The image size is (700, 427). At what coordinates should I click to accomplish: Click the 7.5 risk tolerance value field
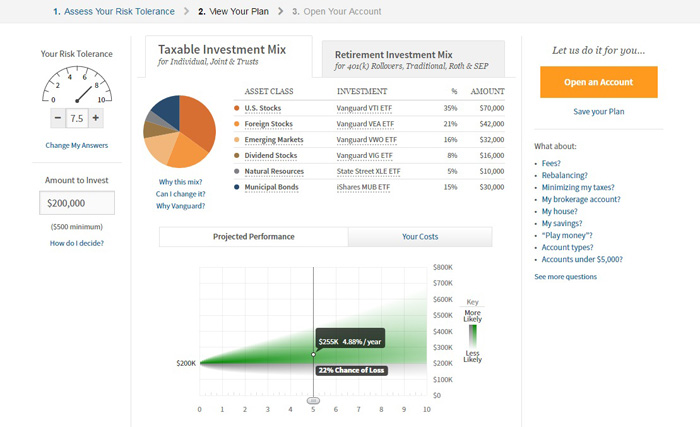(x=77, y=118)
